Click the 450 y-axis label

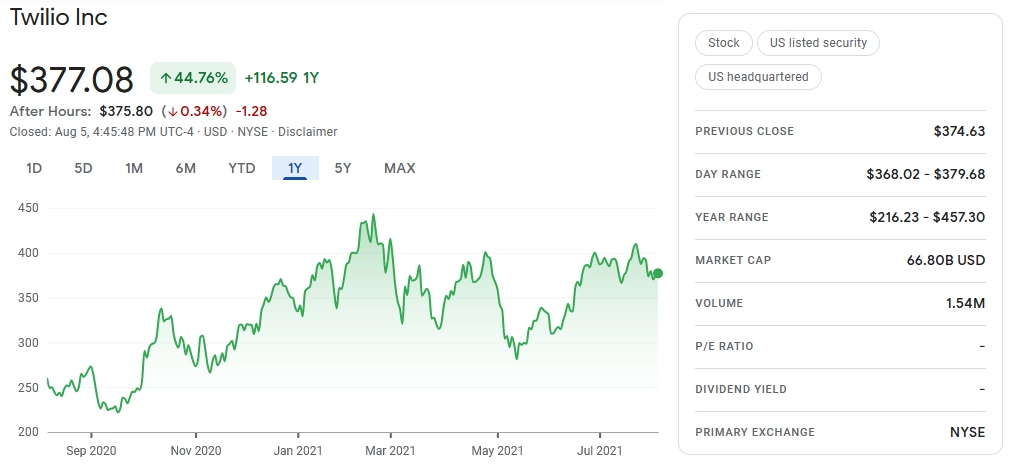tap(28, 208)
